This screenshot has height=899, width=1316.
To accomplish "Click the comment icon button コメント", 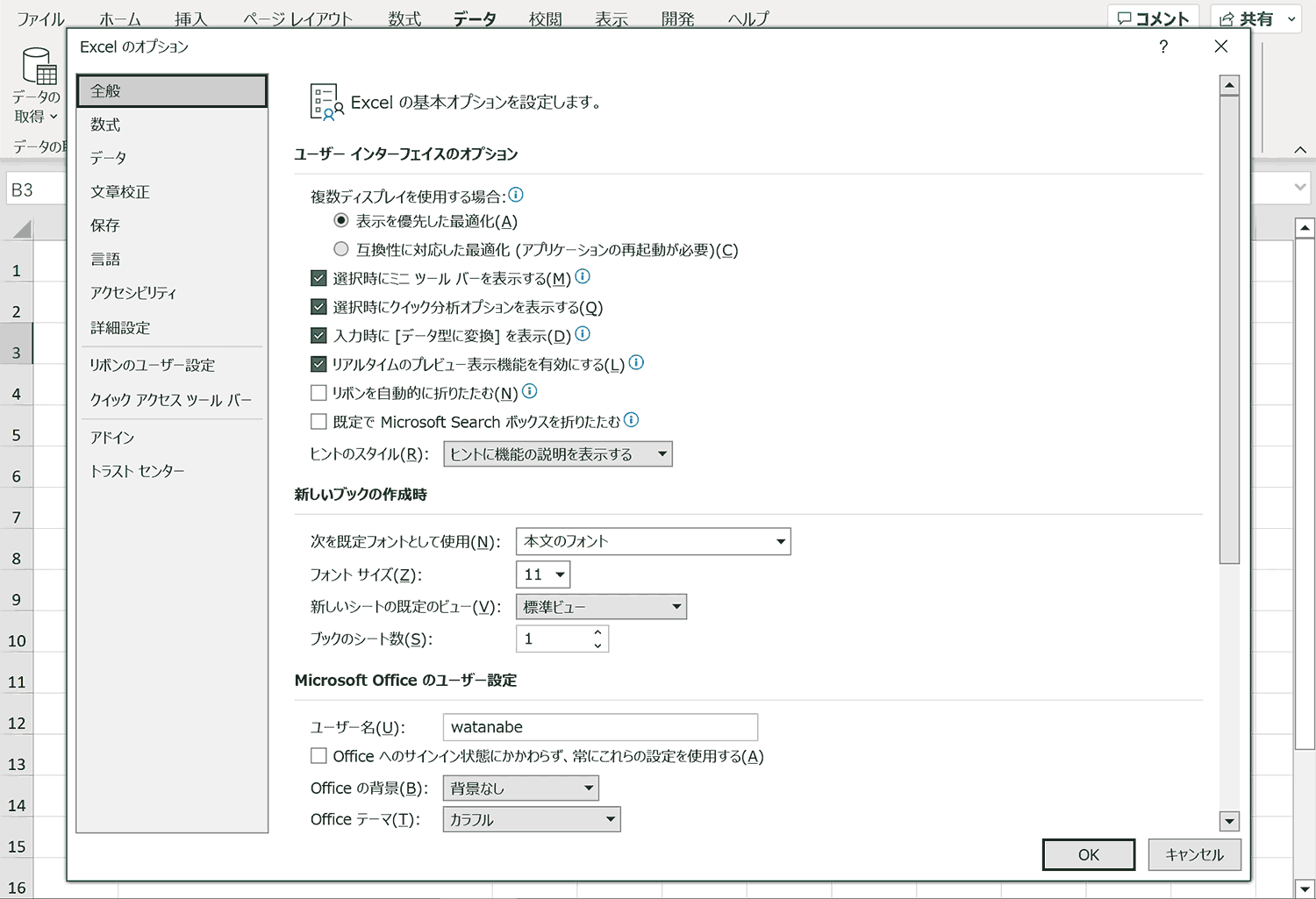I will [1153, 18].
